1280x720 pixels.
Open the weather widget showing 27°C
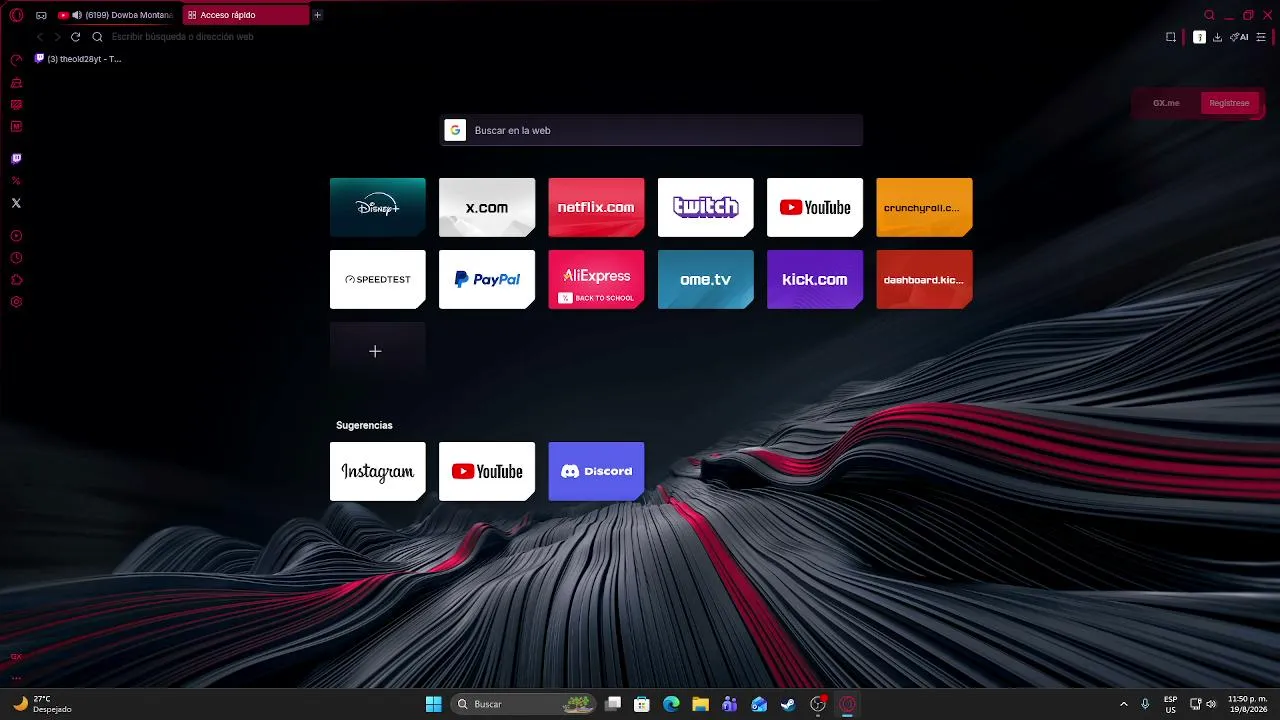(x=42, y=704)
